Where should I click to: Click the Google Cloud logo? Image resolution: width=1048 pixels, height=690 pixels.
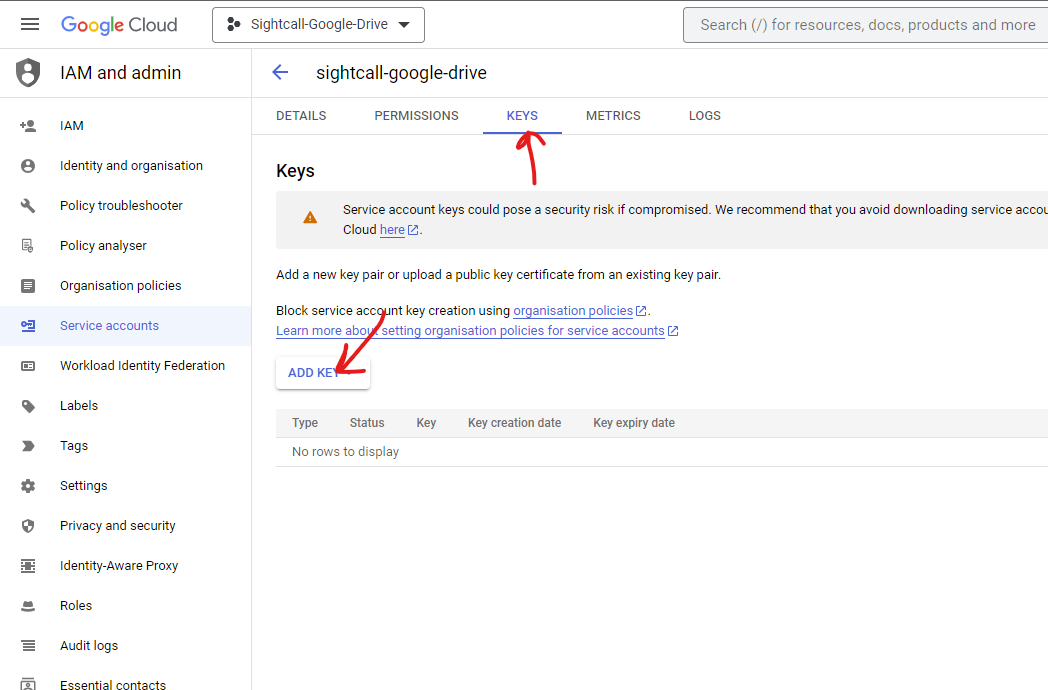[119, 25]
